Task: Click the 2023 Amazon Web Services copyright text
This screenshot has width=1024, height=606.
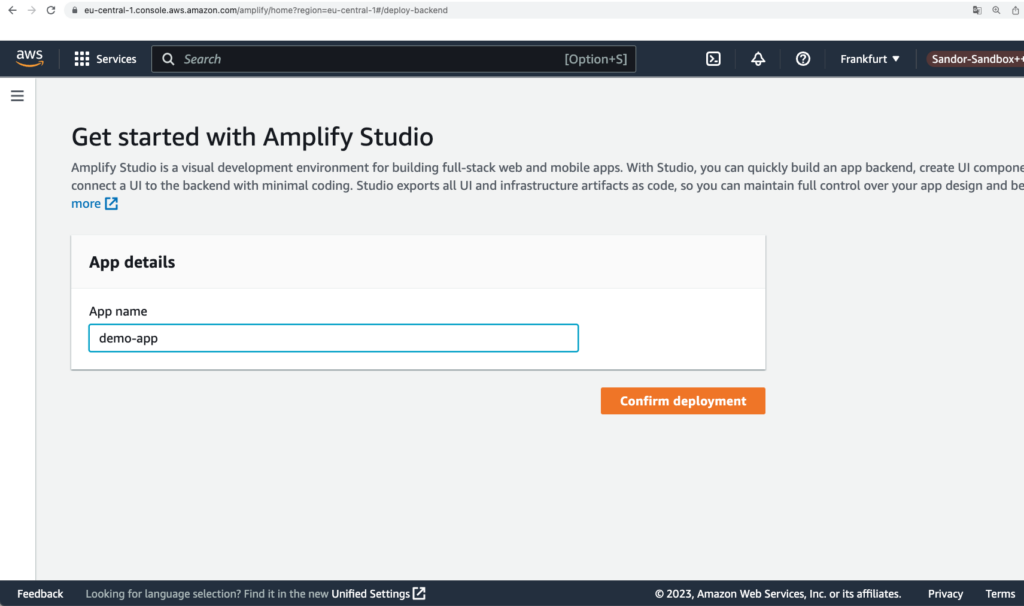Action: coord(778,594)
